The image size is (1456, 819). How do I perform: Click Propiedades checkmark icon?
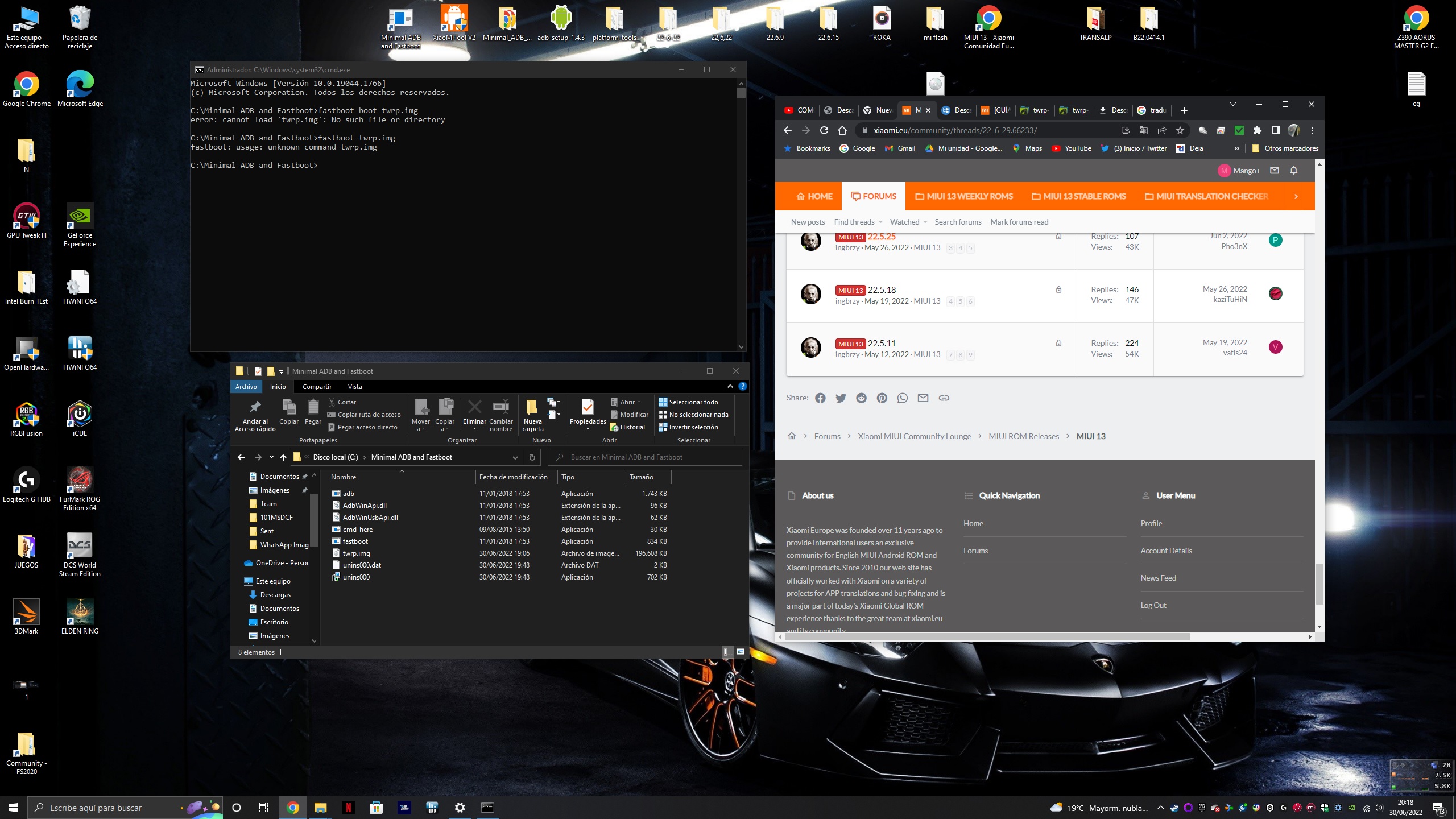point(588,407)
